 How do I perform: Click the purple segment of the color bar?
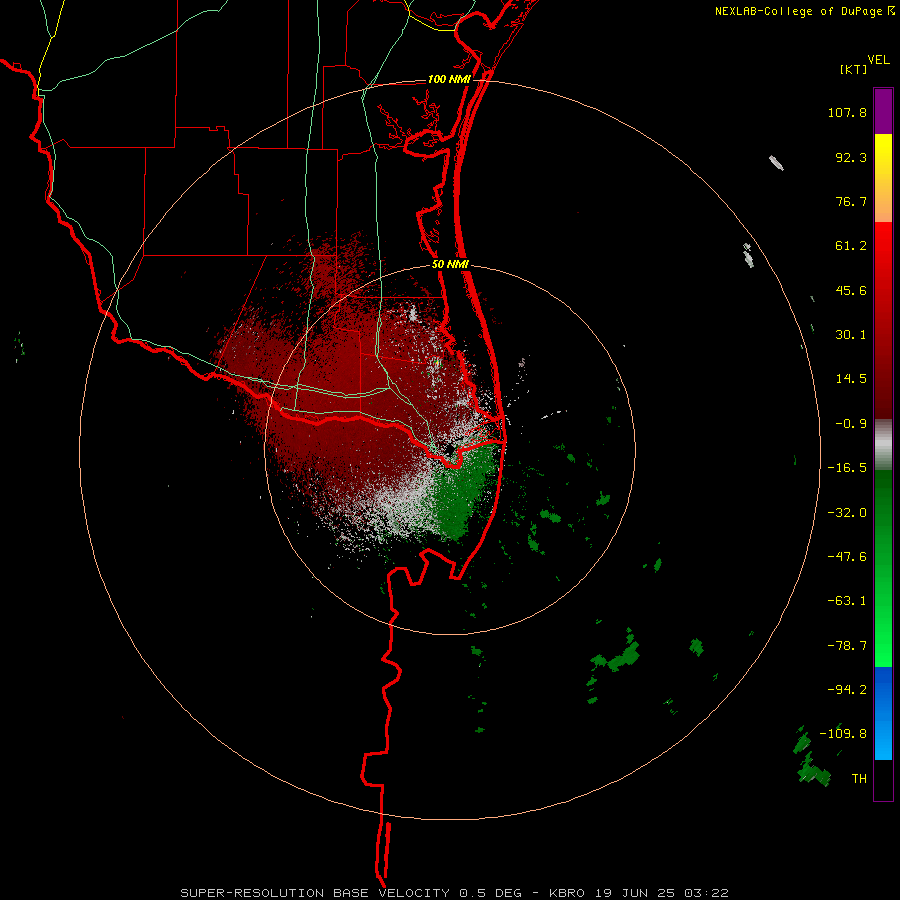pos(883,111)
